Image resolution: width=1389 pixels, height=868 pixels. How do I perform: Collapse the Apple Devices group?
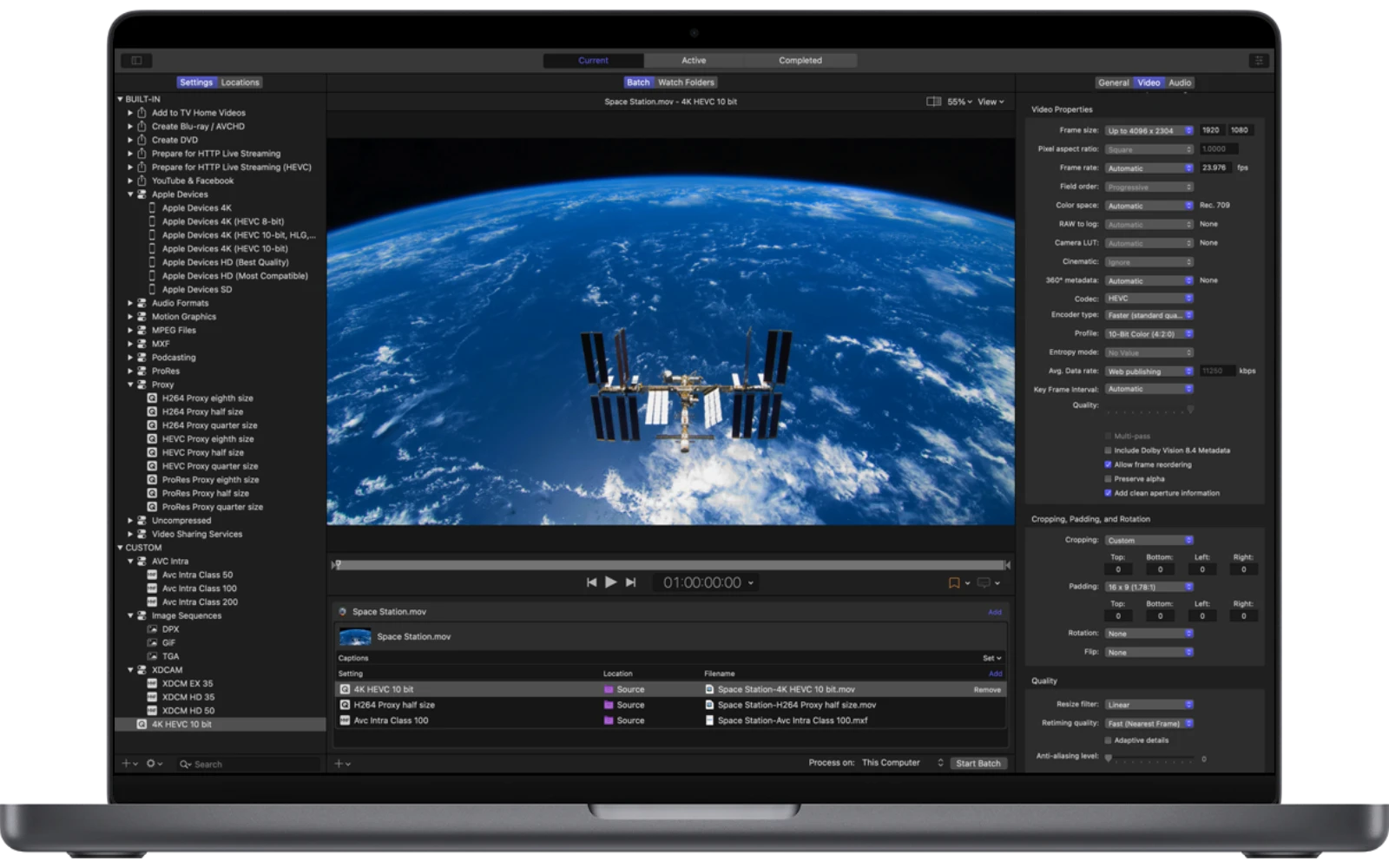pyautogui.click(x=131, y=194)
